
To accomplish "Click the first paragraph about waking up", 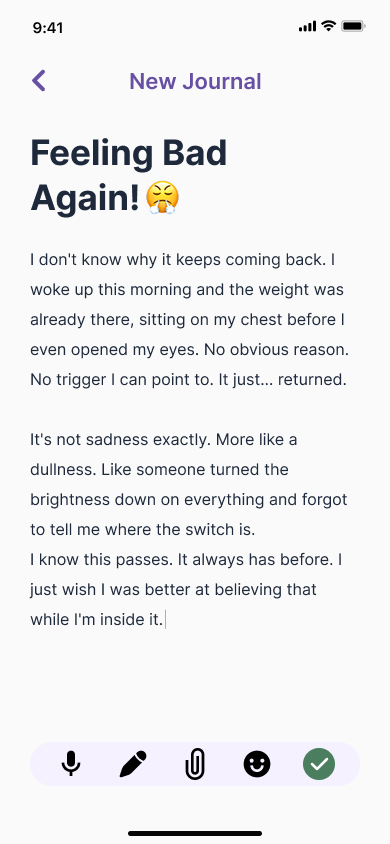I will (189, 320).
